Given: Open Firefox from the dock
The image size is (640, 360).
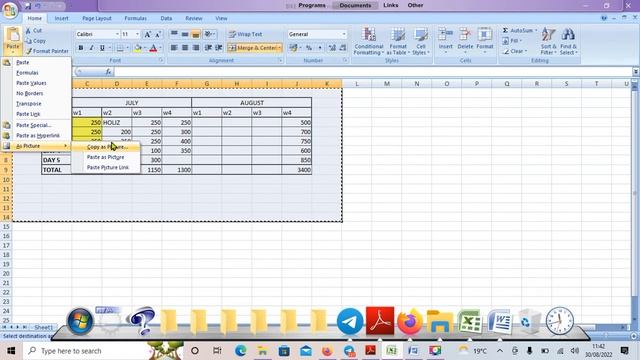Looking at the screenshot, I should 410,322.
